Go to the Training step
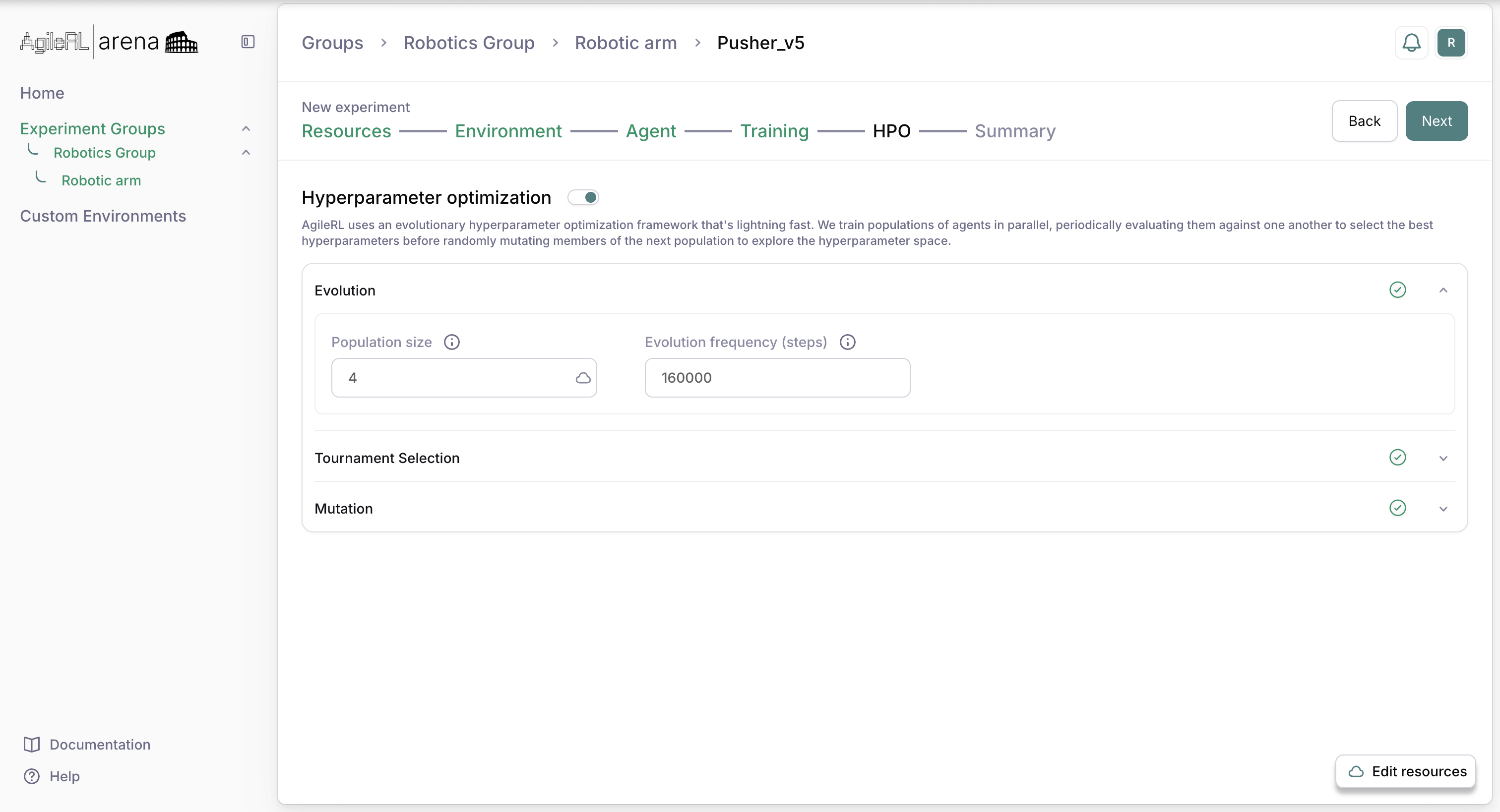The height and width of the screenshot is (812, 1500). click(x=774, y=131)
